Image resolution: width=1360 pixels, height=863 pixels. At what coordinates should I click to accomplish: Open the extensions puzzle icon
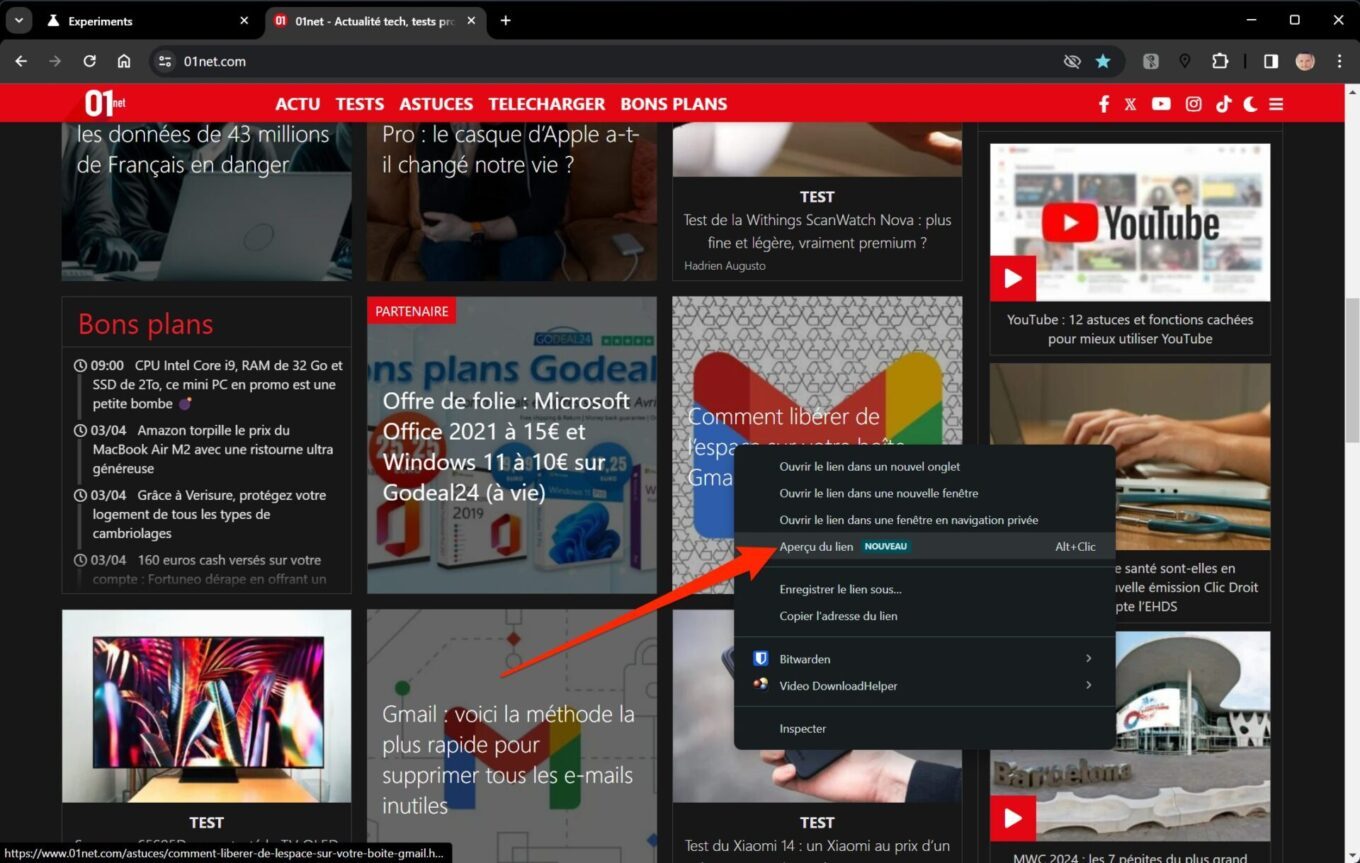[1219, 61]
